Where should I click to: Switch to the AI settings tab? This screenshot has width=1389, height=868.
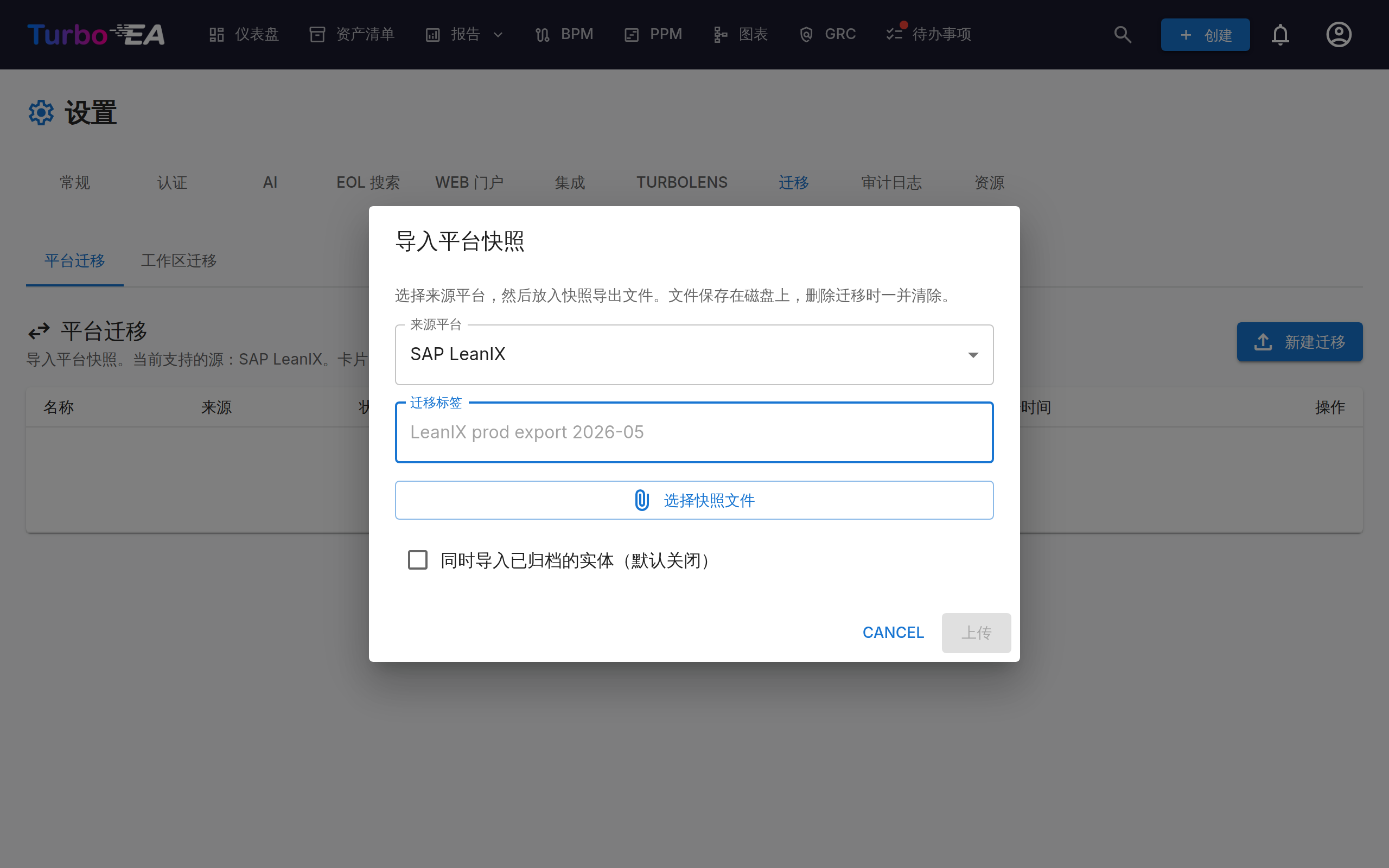pos(270,183)
